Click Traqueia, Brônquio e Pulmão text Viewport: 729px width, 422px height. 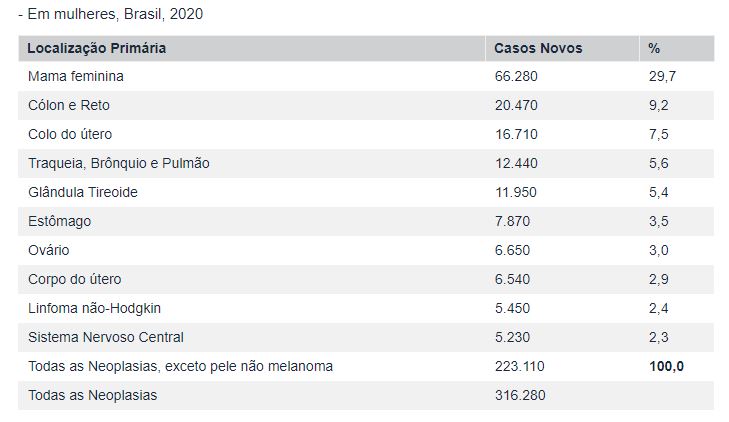coord(119,163)
